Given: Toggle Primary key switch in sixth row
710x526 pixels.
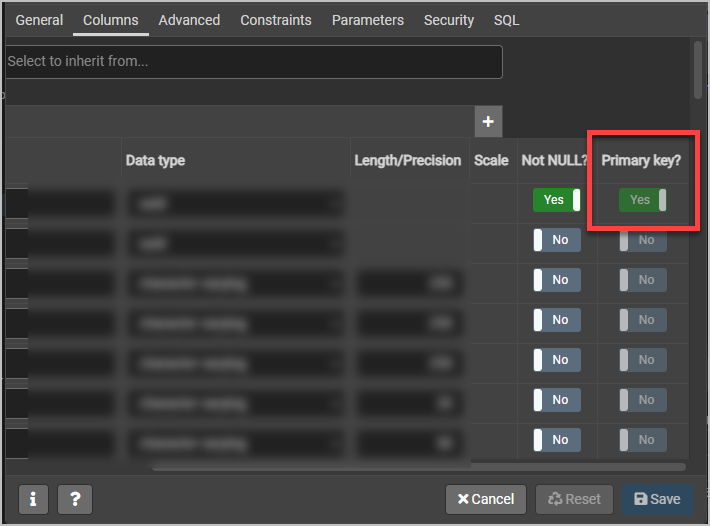Looking at the screenshot, I should [x=643, y=400].
